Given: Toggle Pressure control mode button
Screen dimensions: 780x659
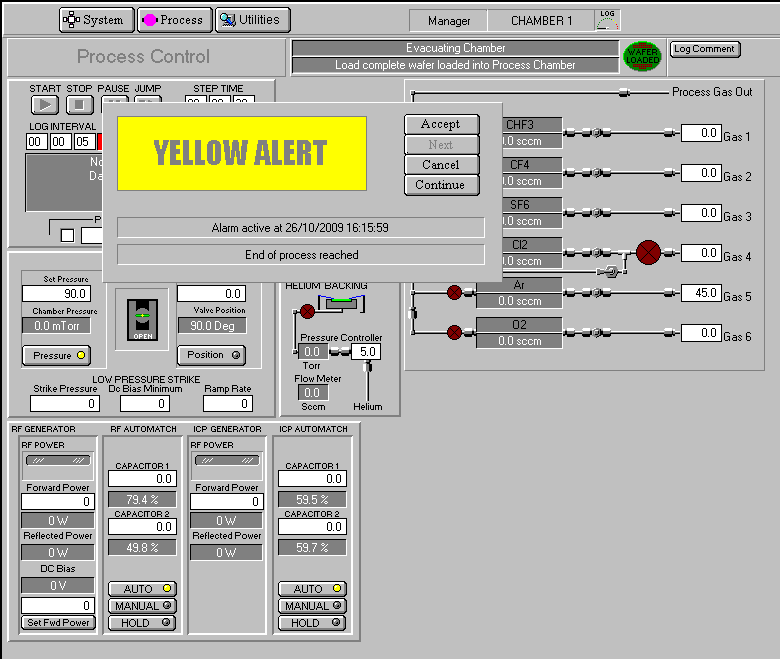Looking at the screenshot, I should [55, 355].
